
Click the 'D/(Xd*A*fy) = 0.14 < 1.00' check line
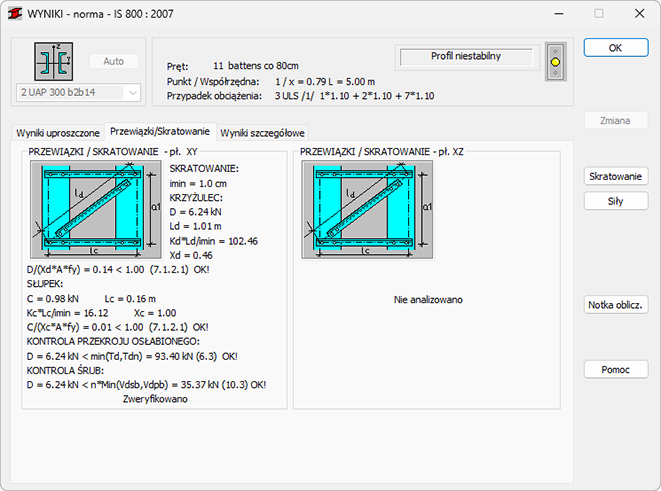118,270
